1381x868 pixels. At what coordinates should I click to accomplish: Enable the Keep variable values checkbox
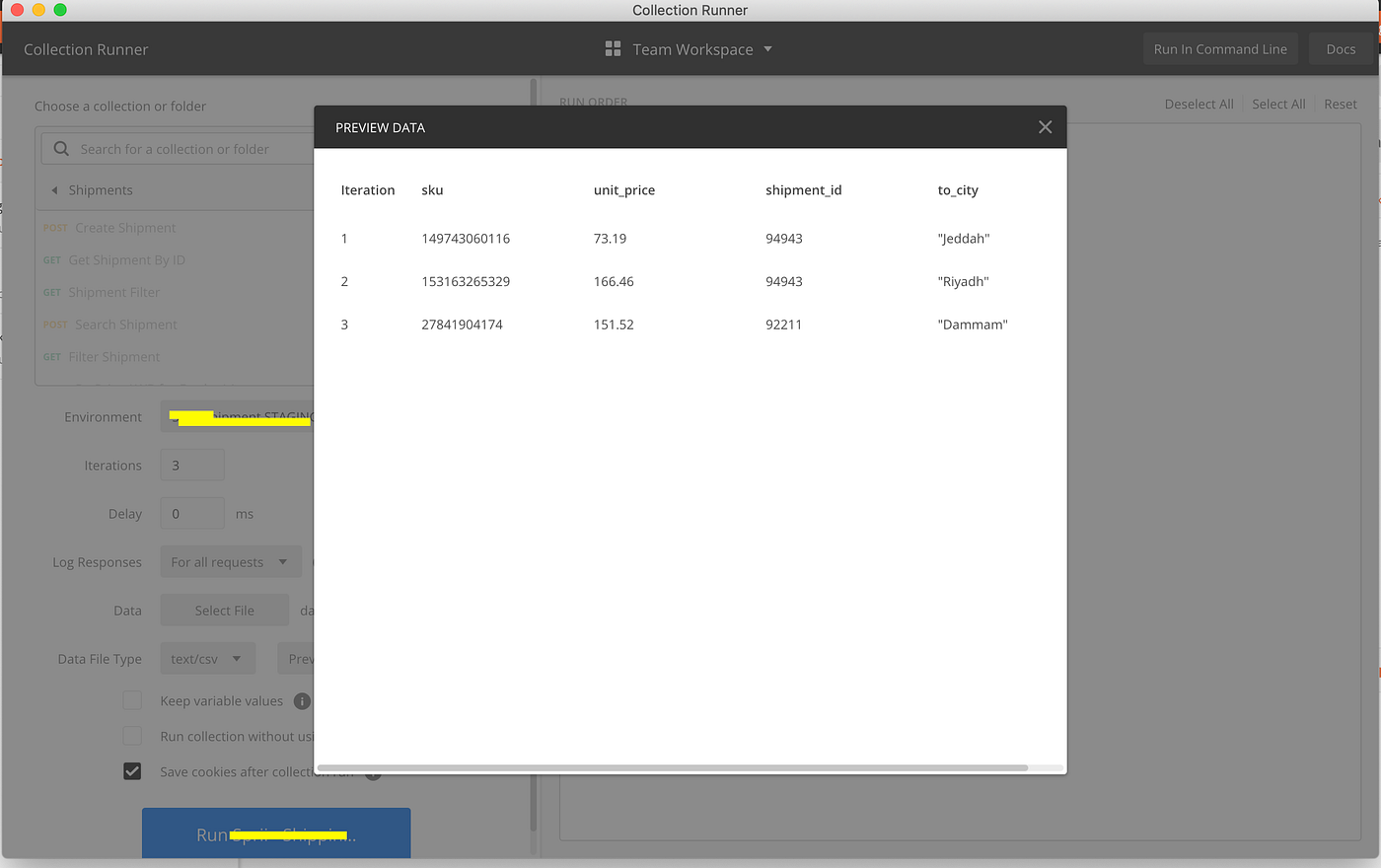click(x=132, y=700)
